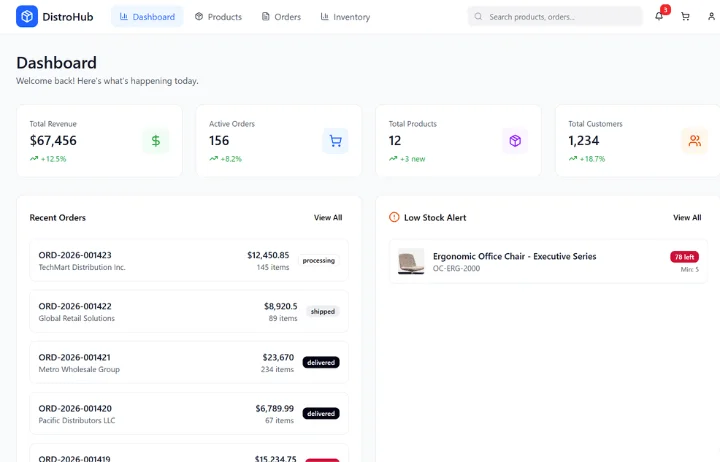Click the $12,450.85 order amount
The image size is (720, 462).
268,255
